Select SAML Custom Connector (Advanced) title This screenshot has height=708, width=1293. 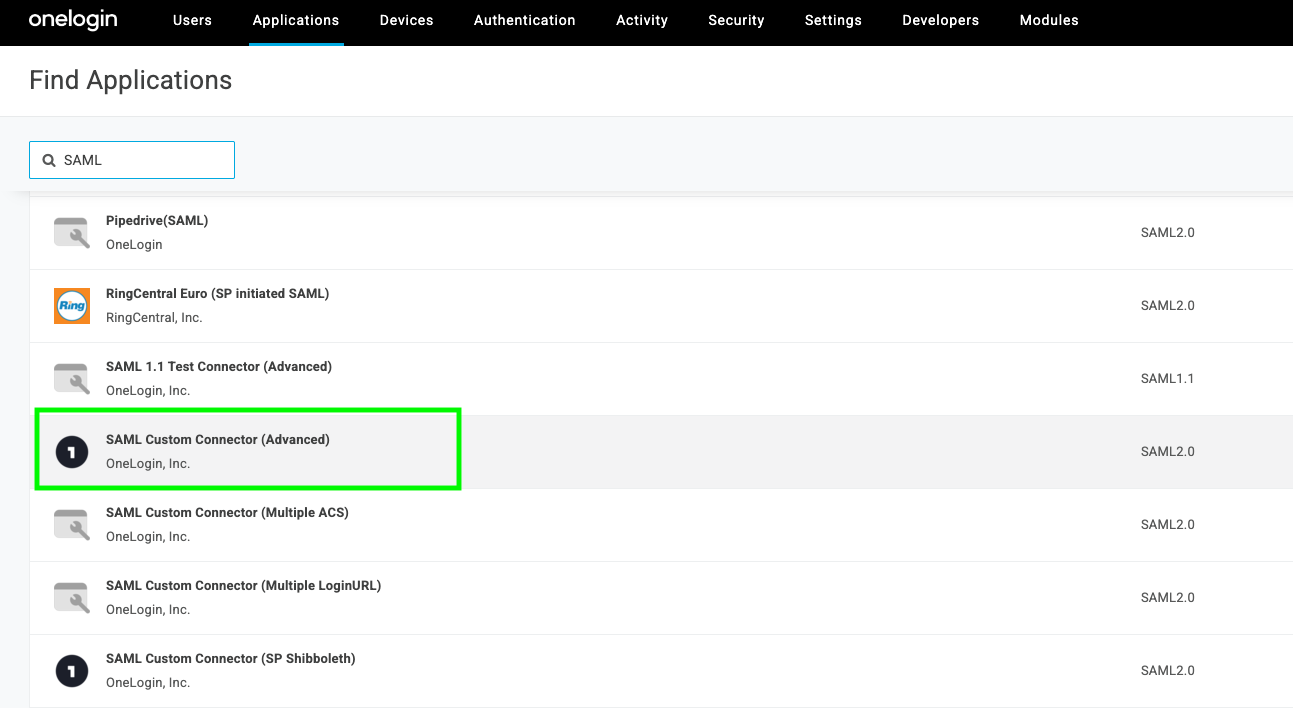coord(218,440)
